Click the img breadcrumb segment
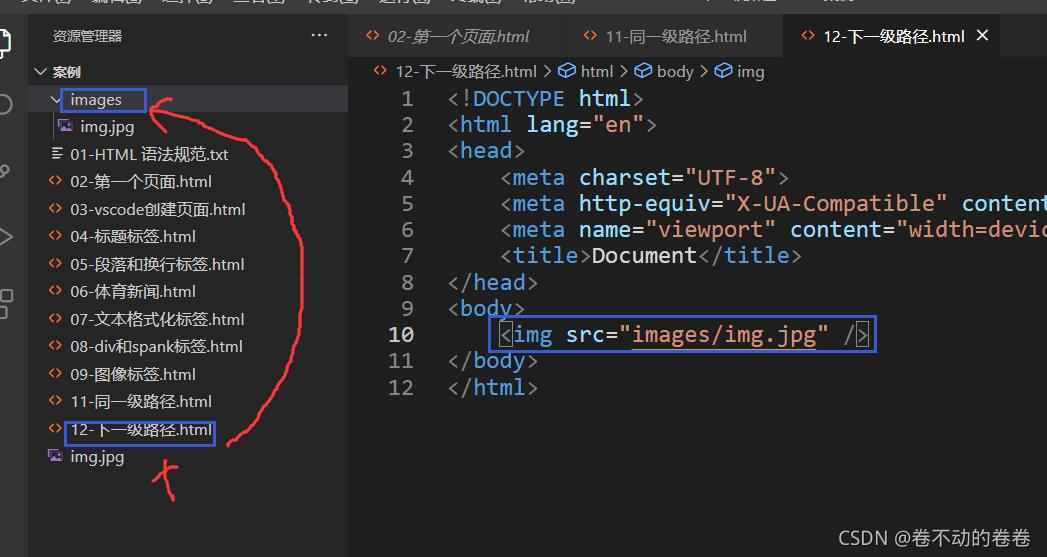The width and height of the screenshot is (1047, 557). (751, 71)
